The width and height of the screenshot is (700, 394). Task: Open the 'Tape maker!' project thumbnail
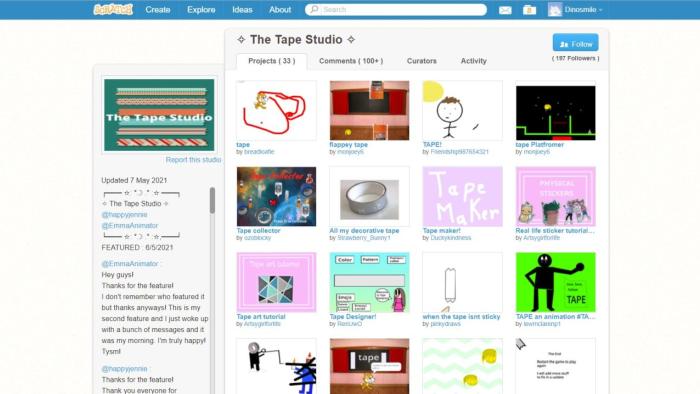[462, 196]
